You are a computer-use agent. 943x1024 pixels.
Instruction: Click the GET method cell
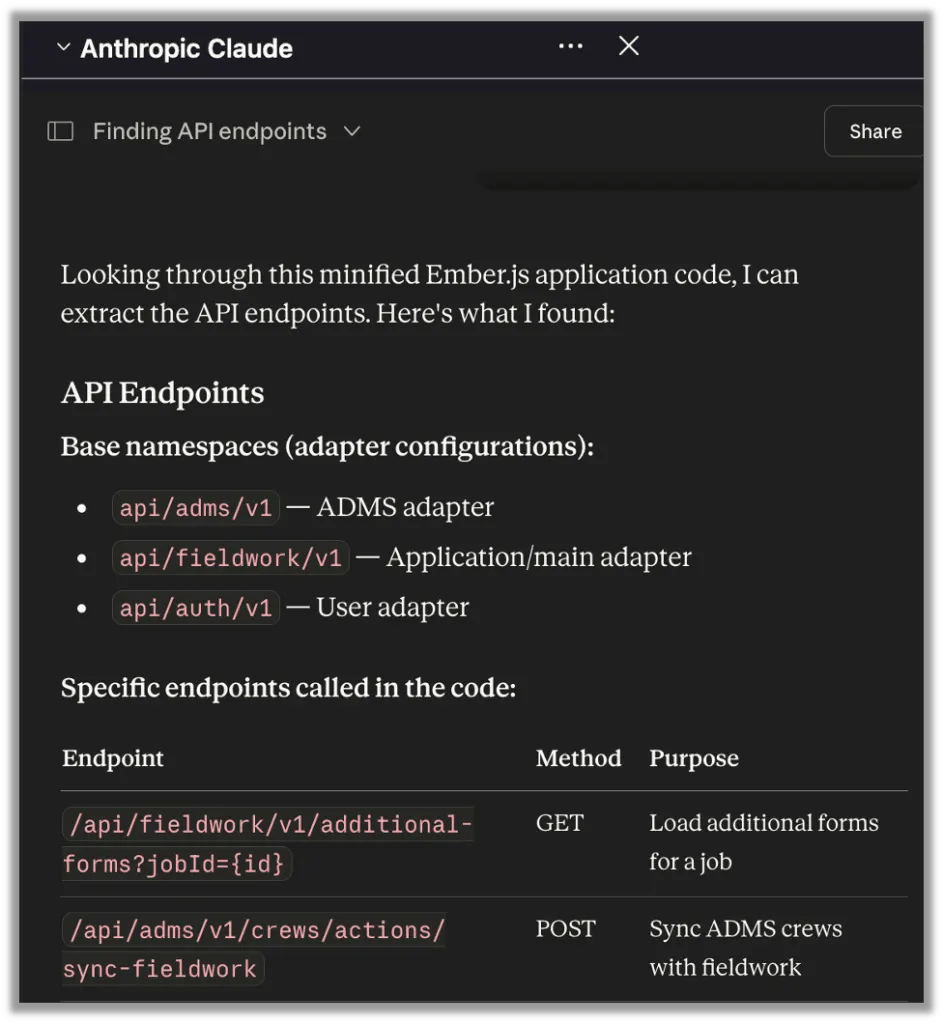pos(560,823)
